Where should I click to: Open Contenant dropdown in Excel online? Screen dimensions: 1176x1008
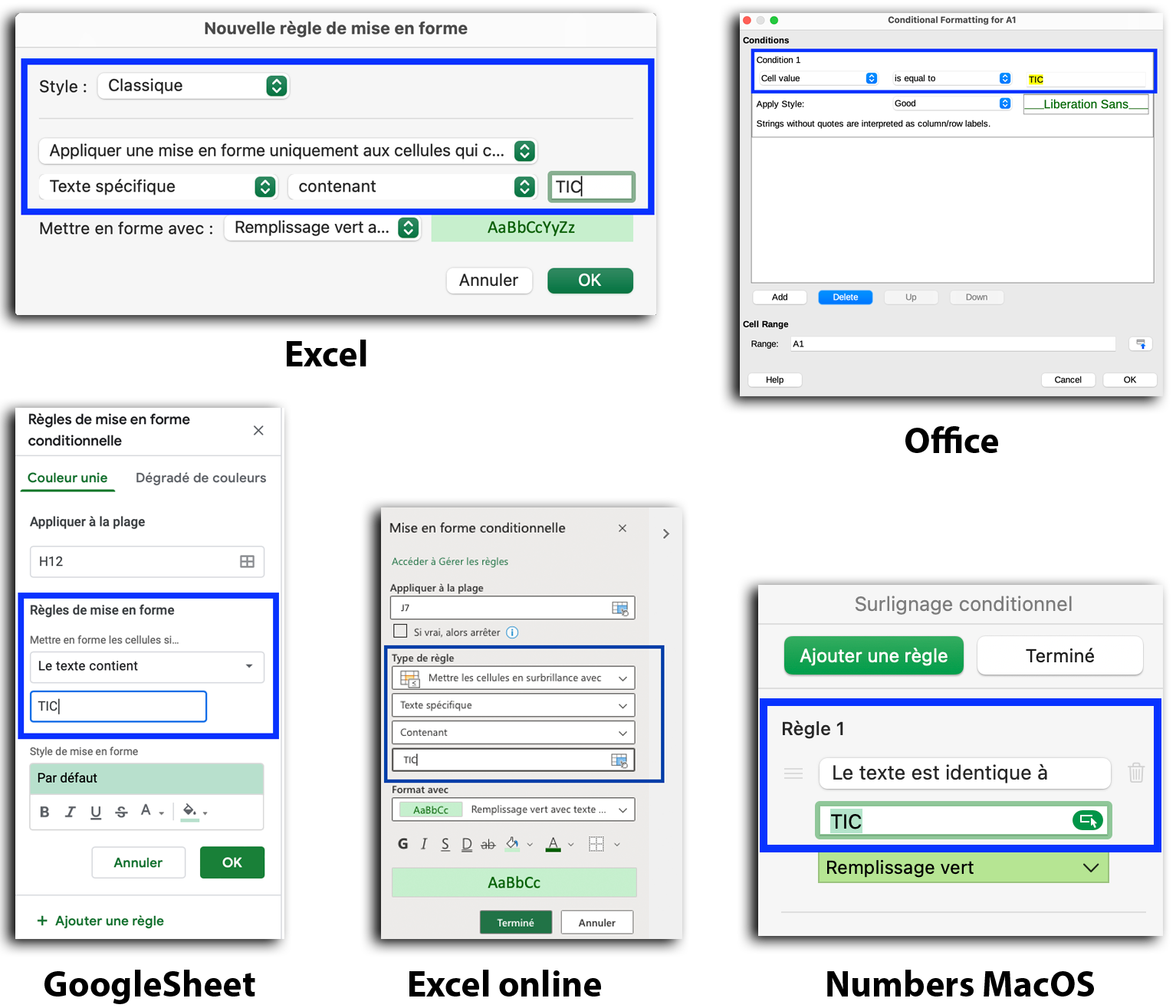(513, 733)
